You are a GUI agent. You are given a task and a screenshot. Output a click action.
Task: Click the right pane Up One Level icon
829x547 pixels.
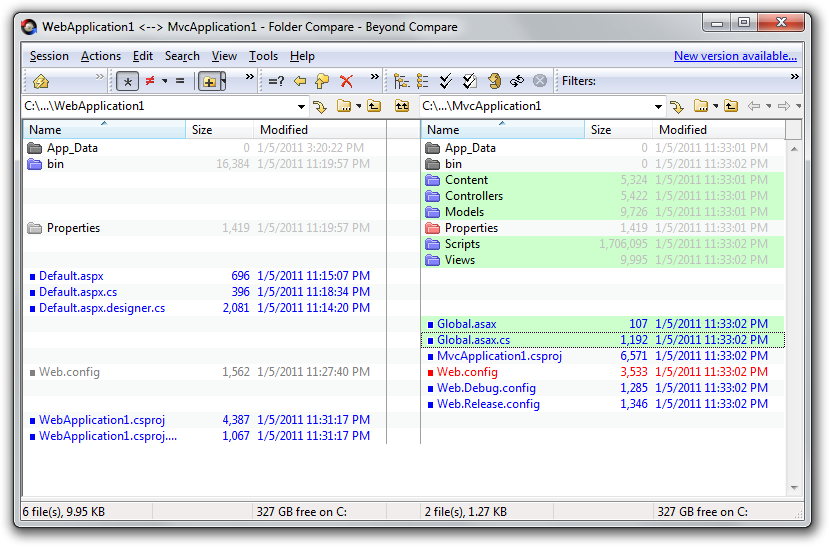[731, 106]
